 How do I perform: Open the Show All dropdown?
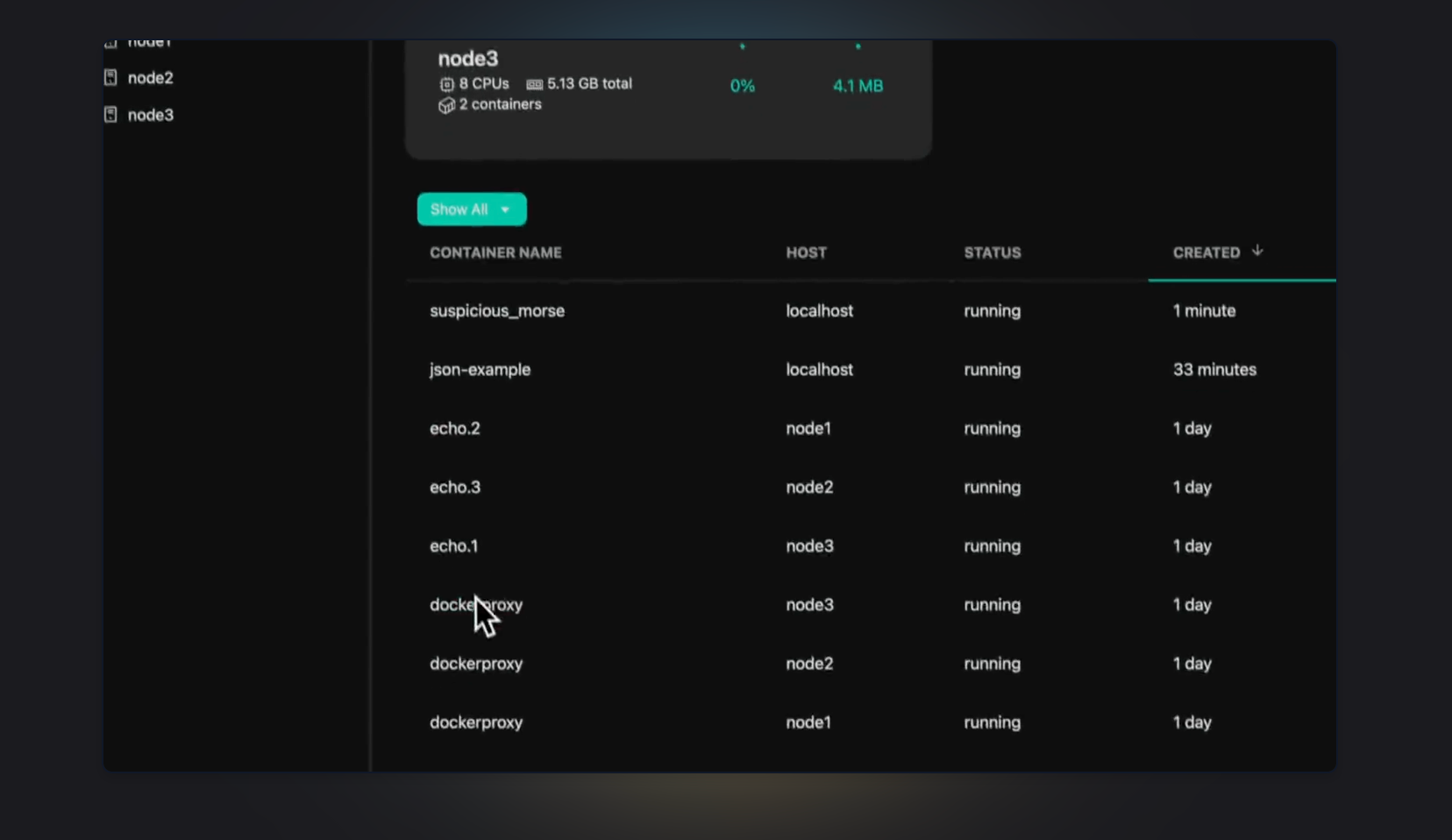coord(459,210)
